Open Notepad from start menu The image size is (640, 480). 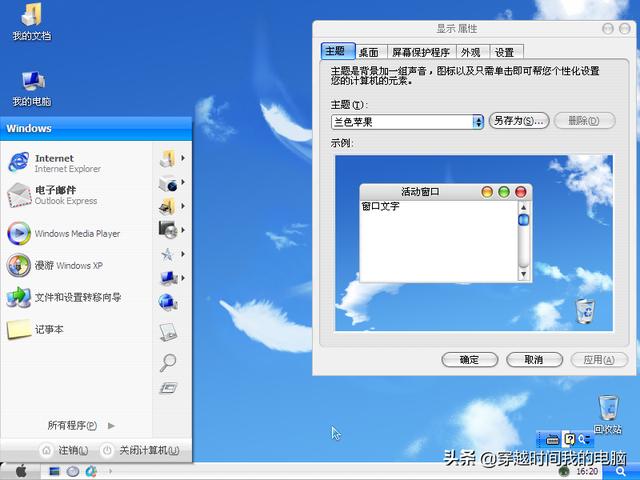(x=36, y=329)
